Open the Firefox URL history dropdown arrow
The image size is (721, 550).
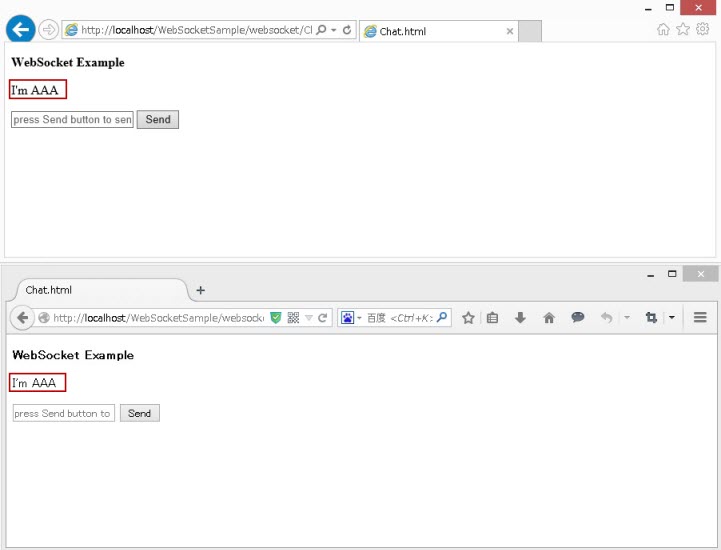coord(309,318)
